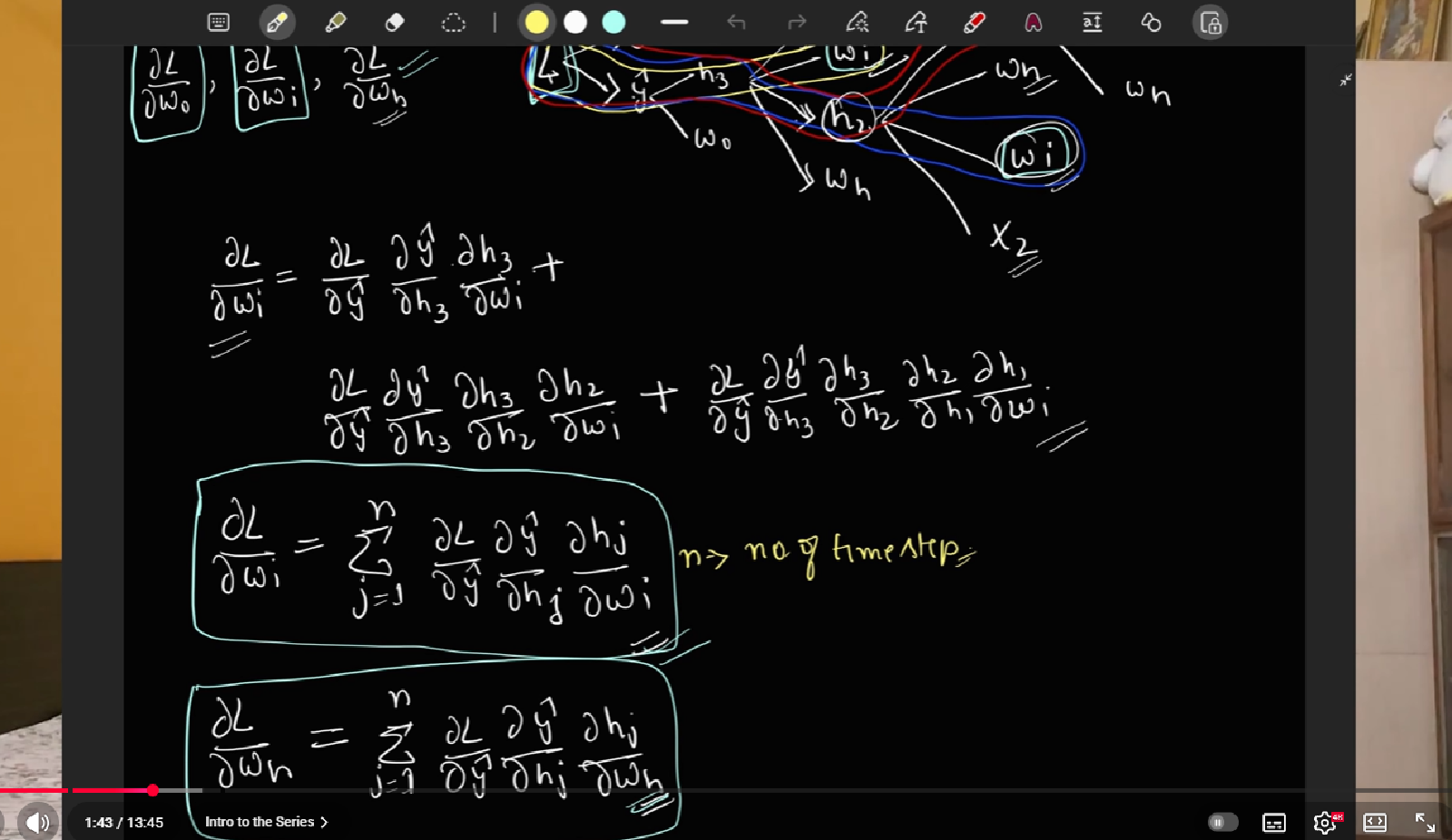Screen dimensions: 1452x840
Task: Mute the video volume
Action: [x=37, y=822]
